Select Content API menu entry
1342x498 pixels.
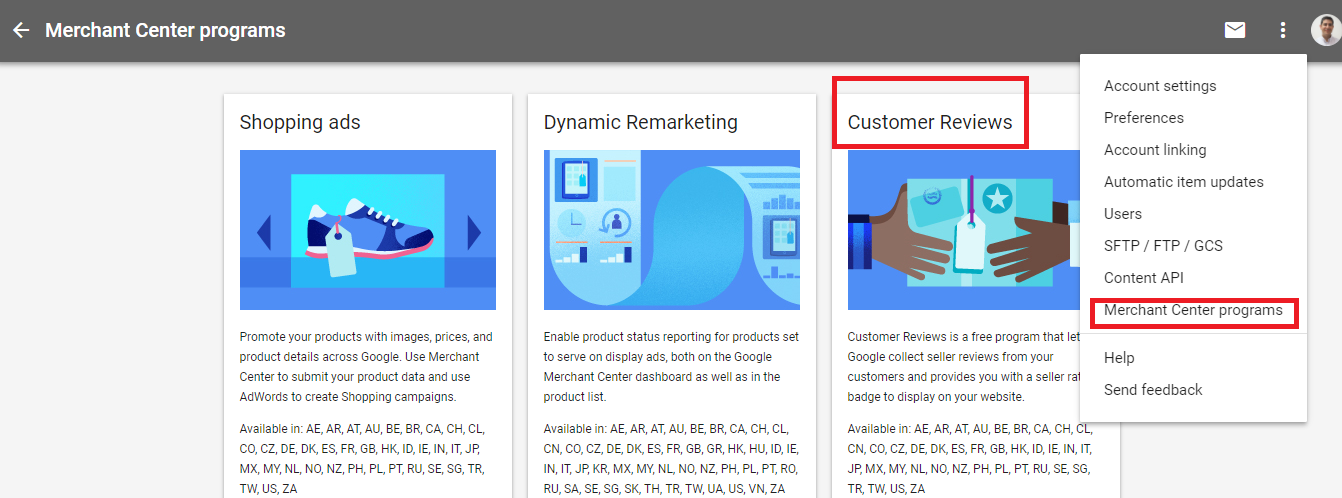1143,278
